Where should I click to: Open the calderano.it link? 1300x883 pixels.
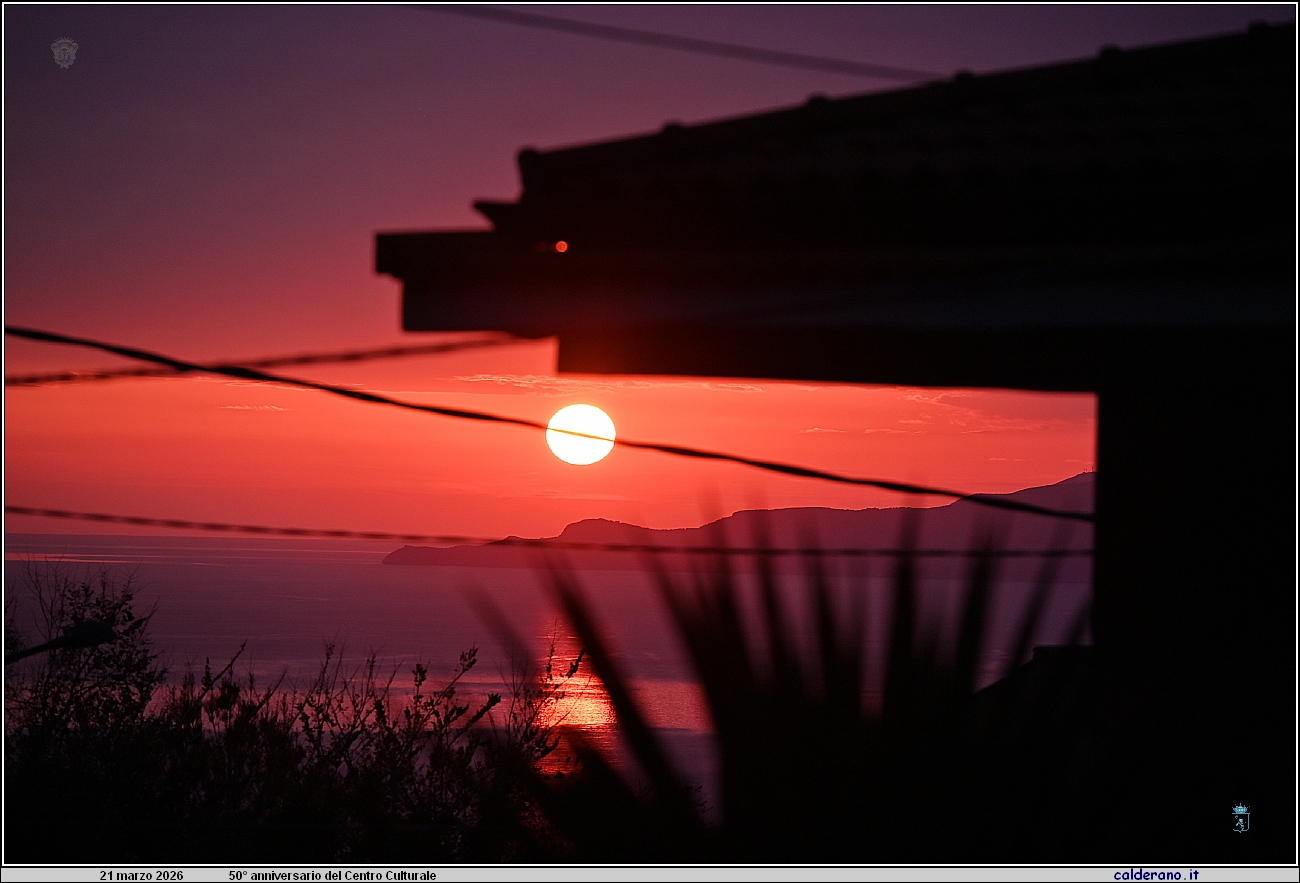pyautogui.click(x=1155, y=875)
